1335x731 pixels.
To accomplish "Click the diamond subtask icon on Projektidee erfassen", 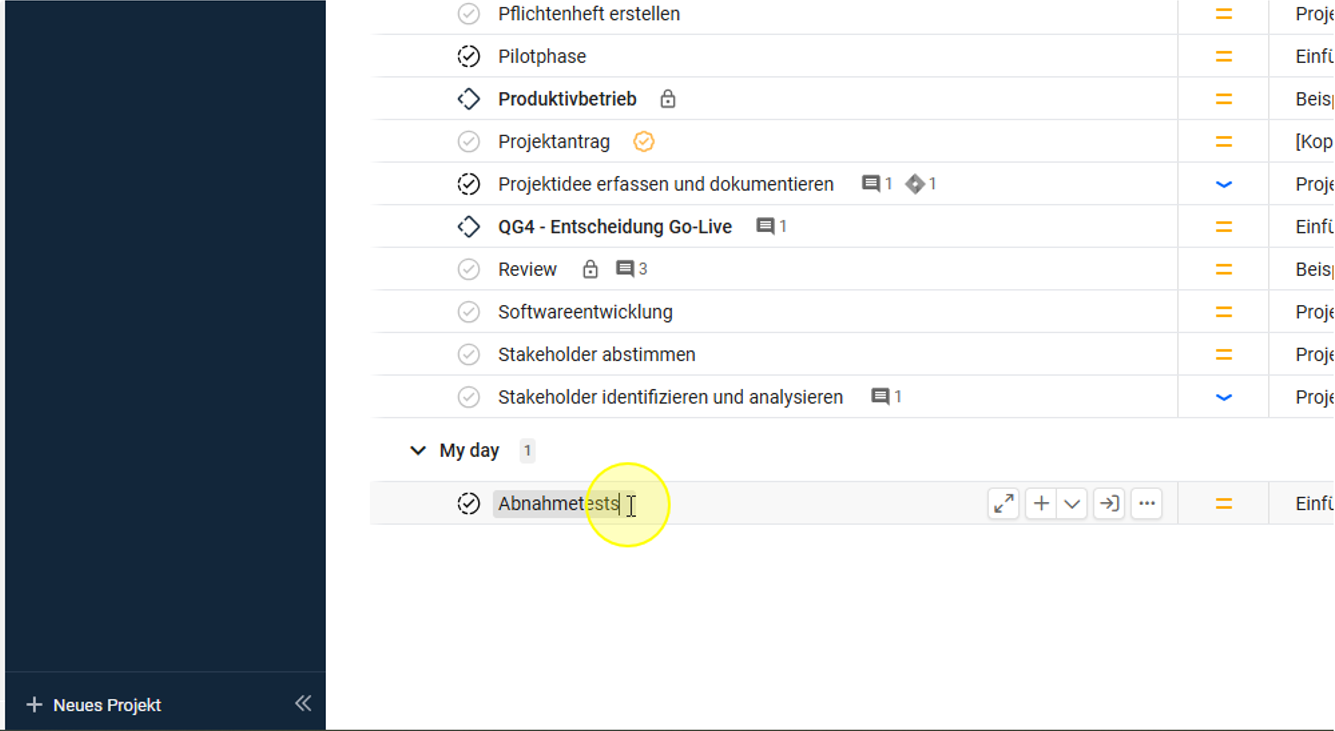I will 915,184.
